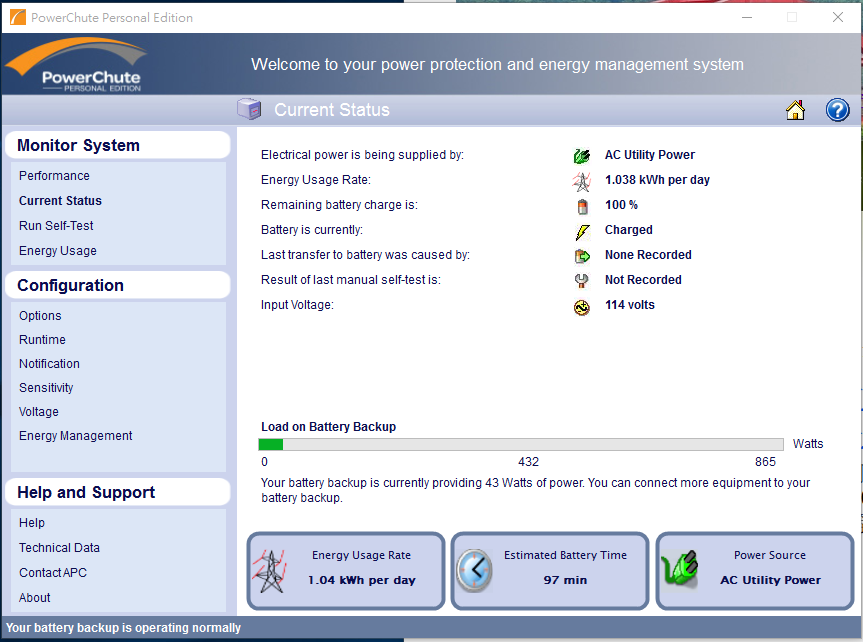Click the Help and Support section header
The image size is (863, 642).
coord(118,492)
